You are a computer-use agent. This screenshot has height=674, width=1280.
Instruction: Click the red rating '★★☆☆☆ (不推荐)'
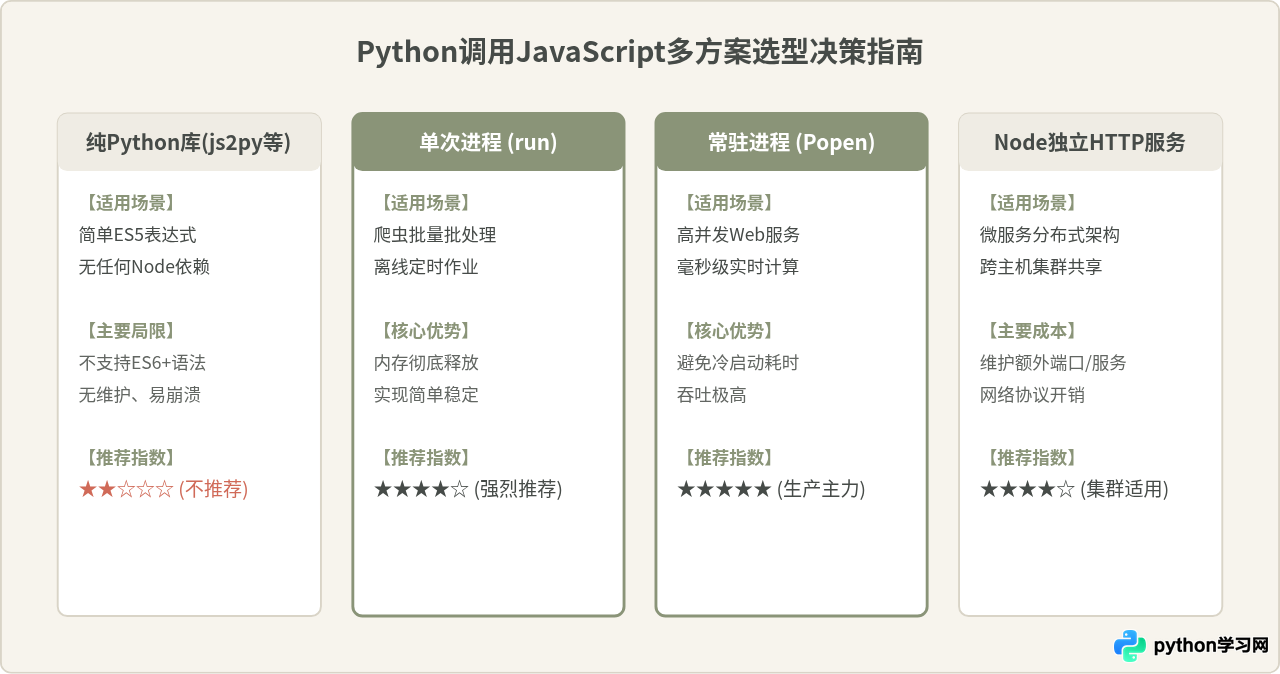[163, 489]
